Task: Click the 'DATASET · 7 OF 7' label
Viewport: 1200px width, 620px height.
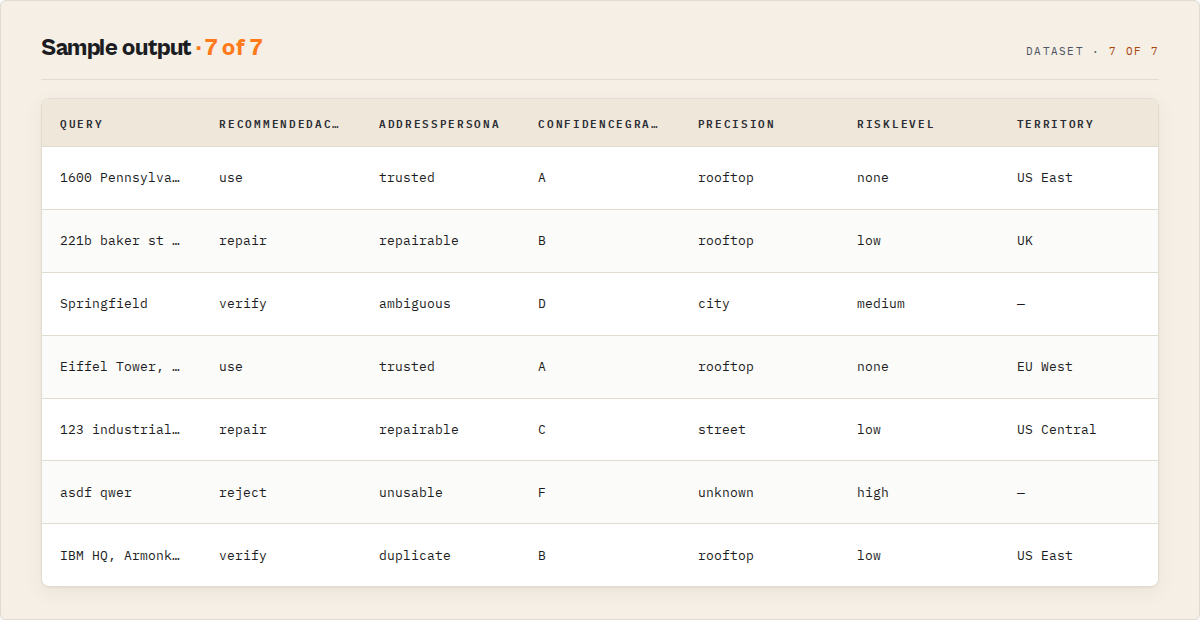Action: [x=1092, y=51]
